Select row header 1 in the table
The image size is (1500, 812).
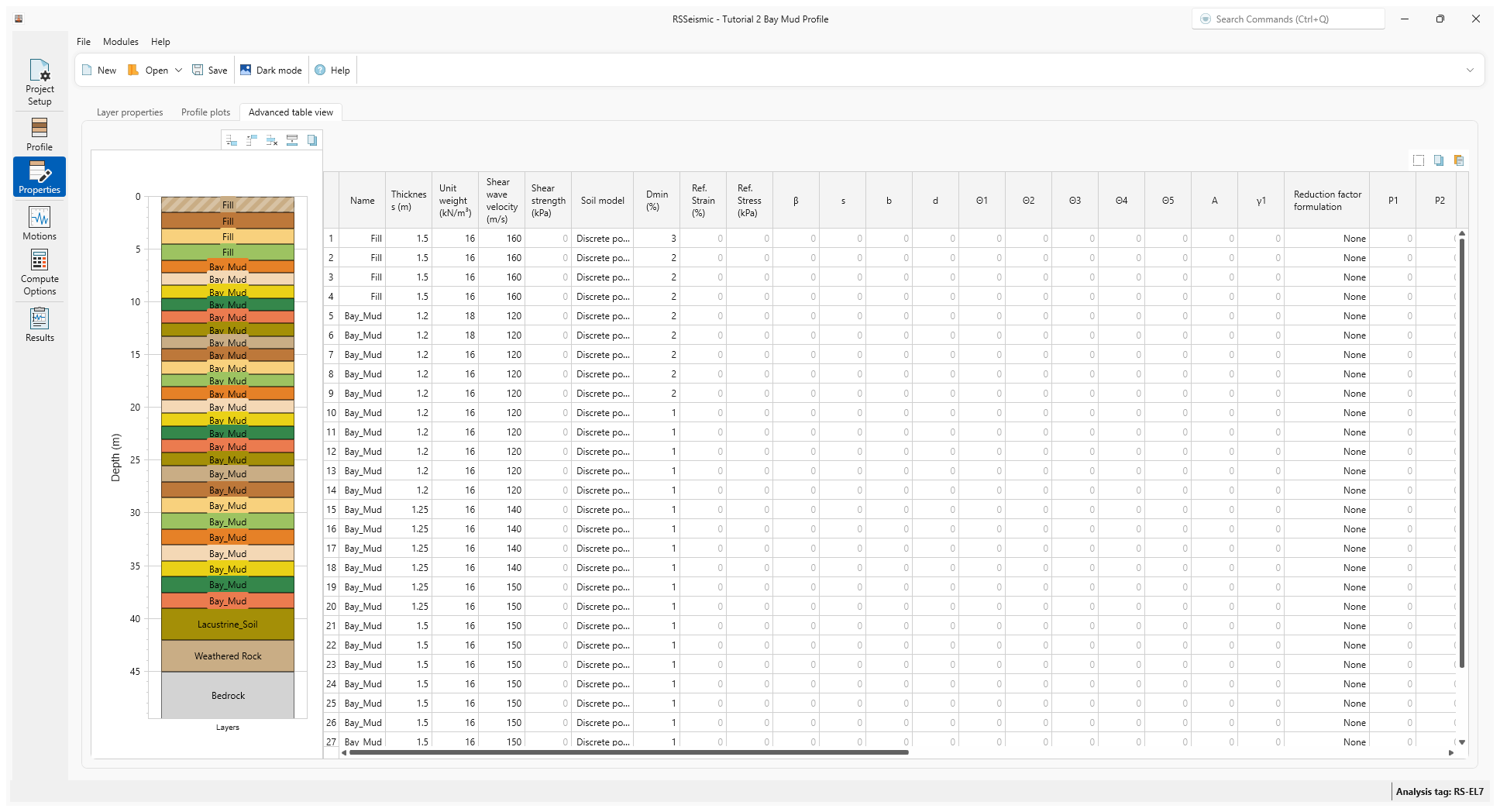pos(331,239)
